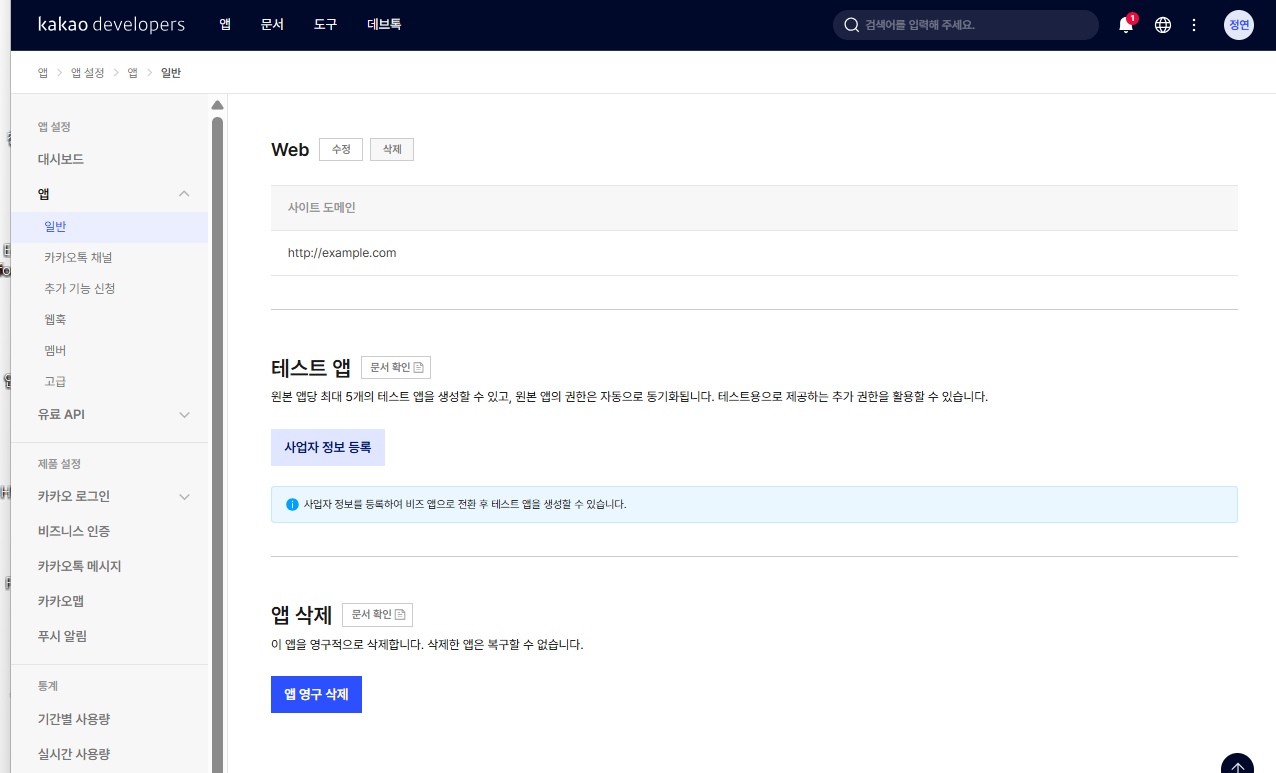Open the 데브톡 top navigation menu
The height and width of the screenshot is (773, 1276).
(384, 25)
